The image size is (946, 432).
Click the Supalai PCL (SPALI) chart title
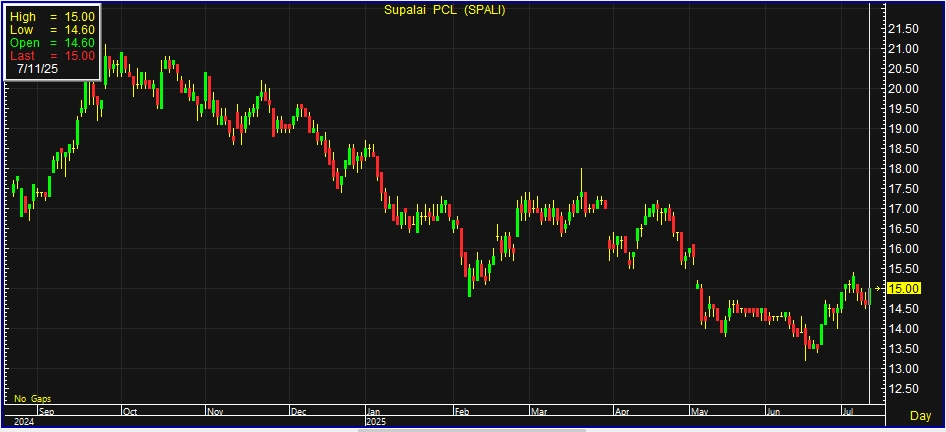[445, 10]
